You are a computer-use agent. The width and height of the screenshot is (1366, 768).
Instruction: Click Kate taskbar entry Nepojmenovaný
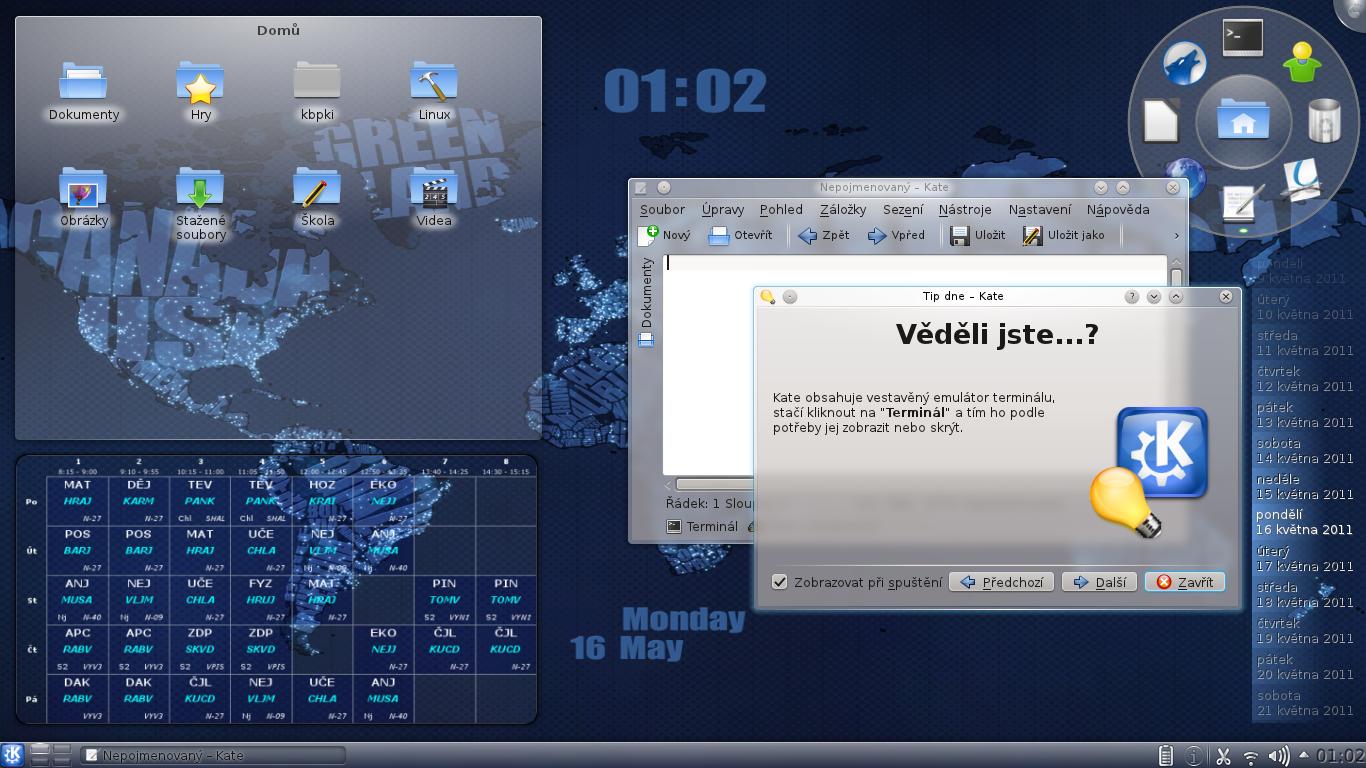[x=213, y=755]
